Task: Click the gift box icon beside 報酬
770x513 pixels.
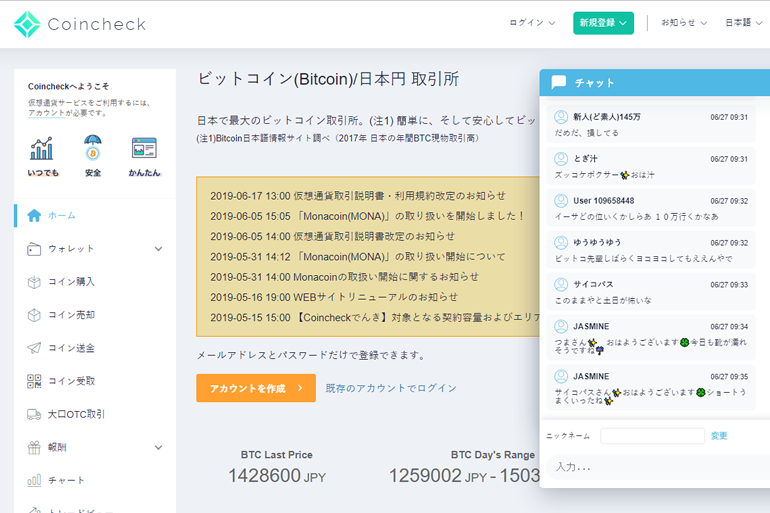Action: (34, 447)
